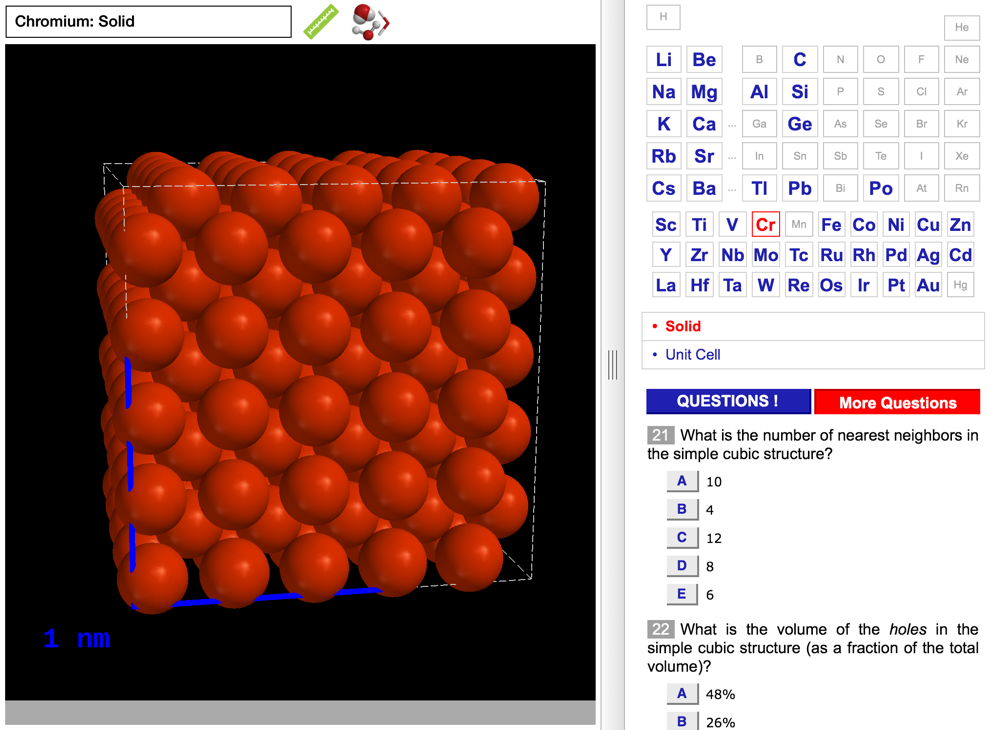
Task: Click the panel divider handle
Action: coord(612,365)
